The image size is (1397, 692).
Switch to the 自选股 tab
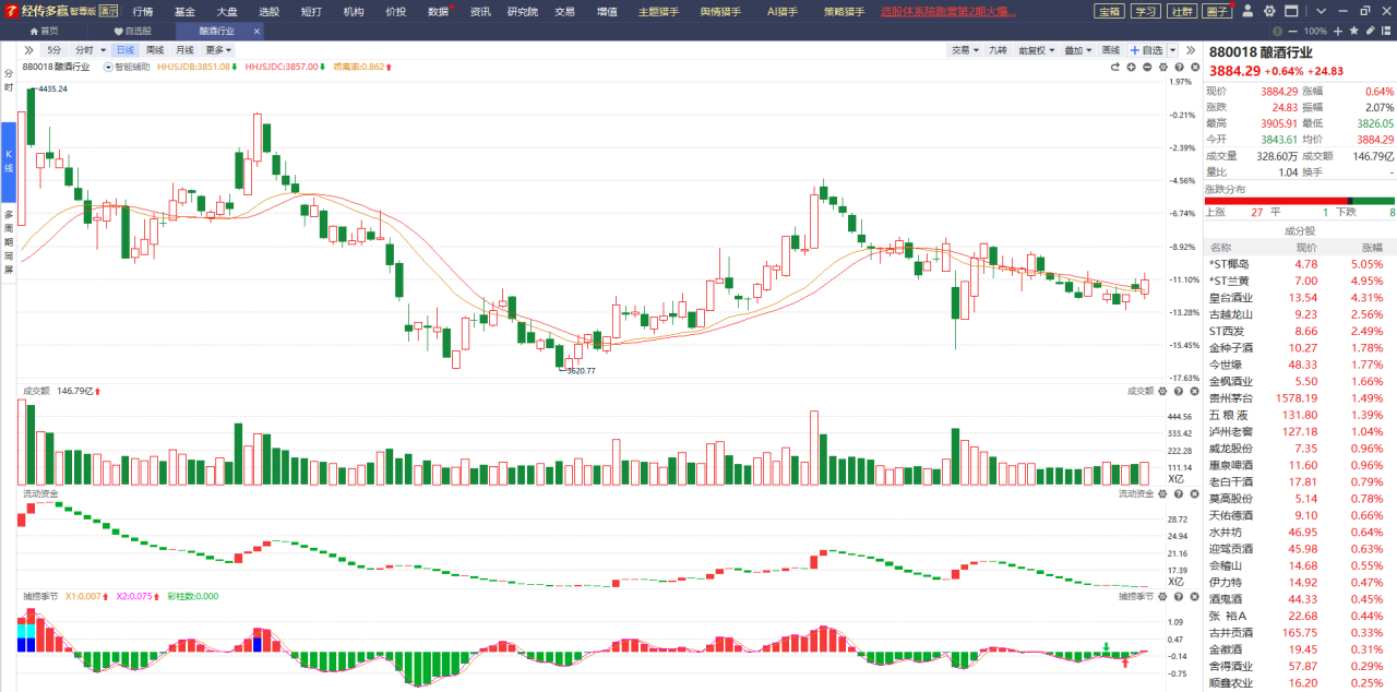pyautogui.click(x=132, y=31)
